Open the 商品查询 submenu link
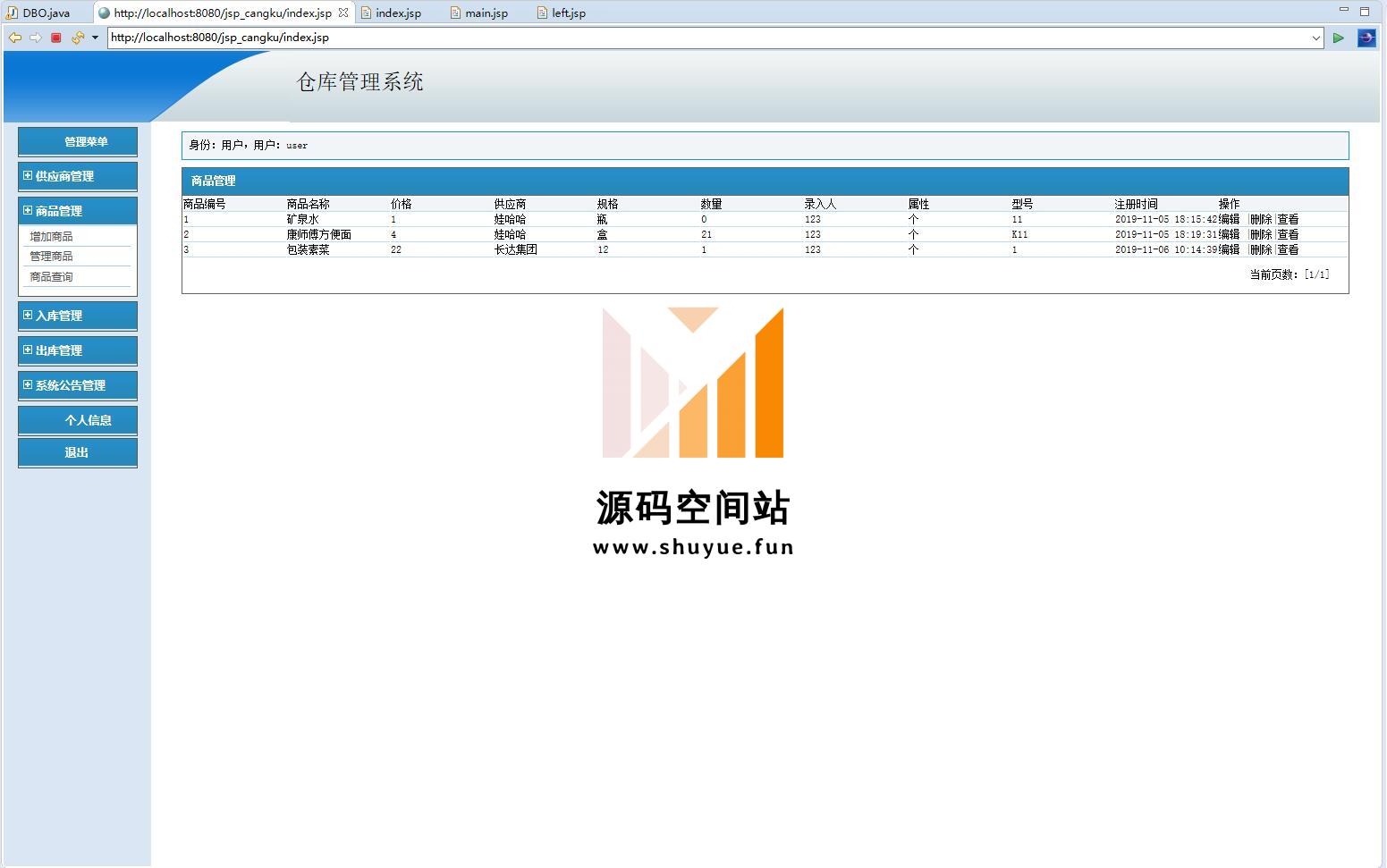 pos(51,277)
